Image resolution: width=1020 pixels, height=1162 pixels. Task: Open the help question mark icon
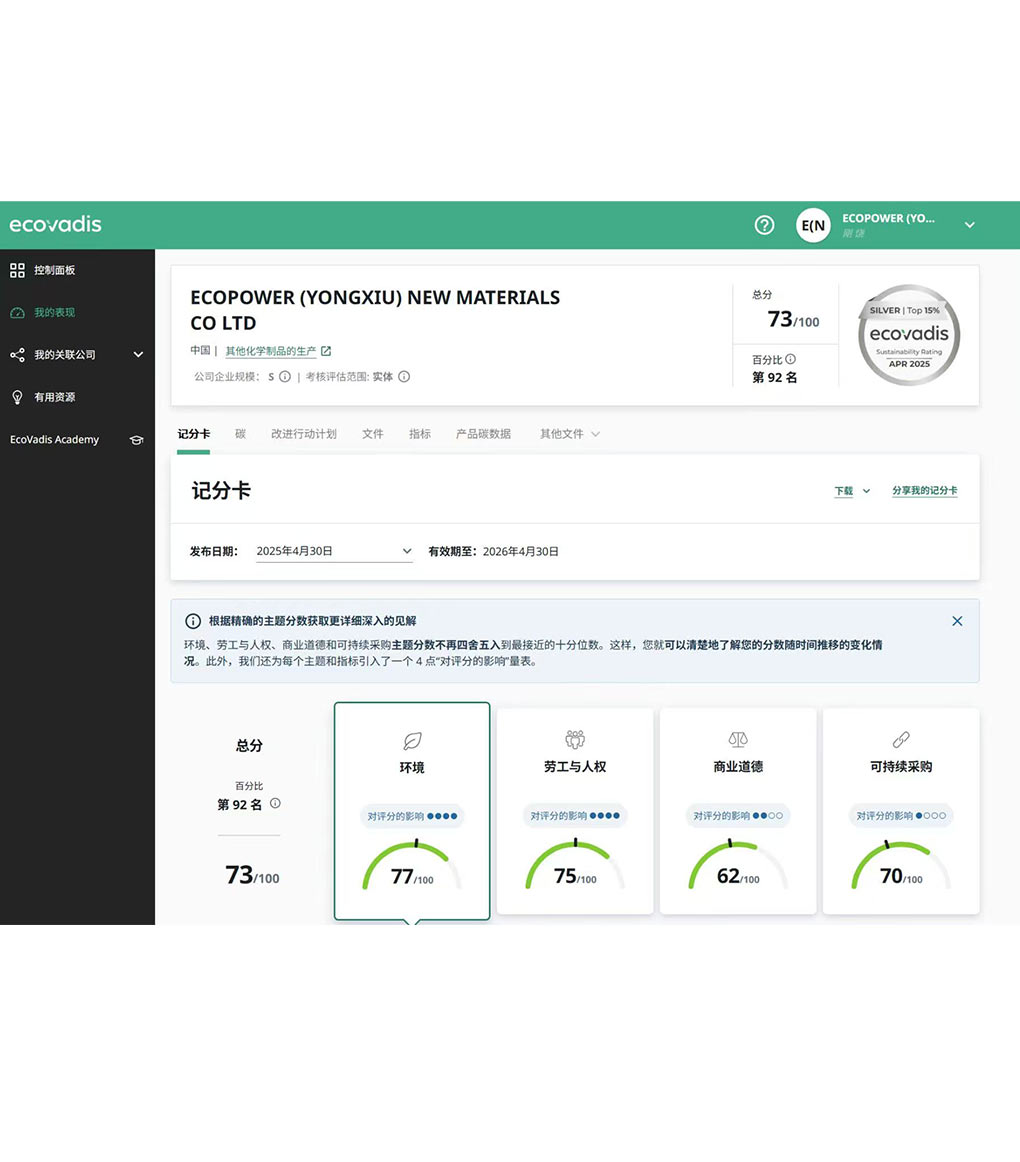(764, 225)
